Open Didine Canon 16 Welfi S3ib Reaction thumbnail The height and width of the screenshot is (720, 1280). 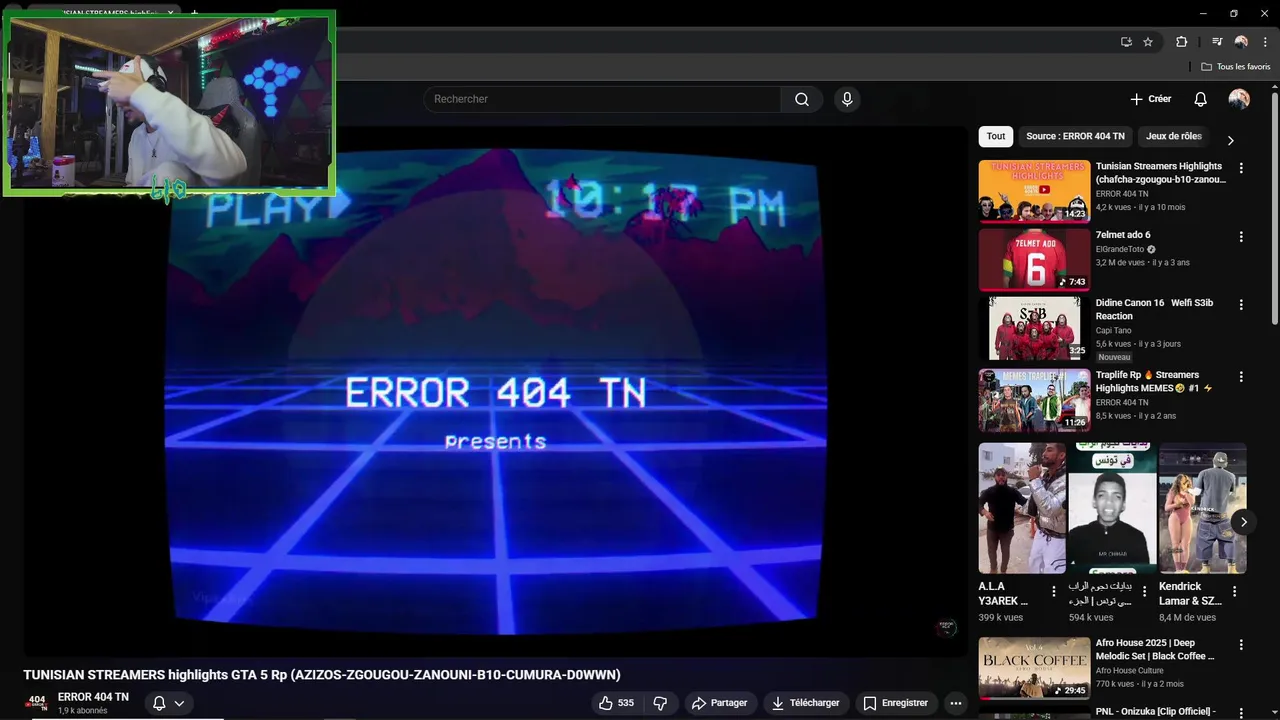pyautogui.click(x=1034, y=328)
